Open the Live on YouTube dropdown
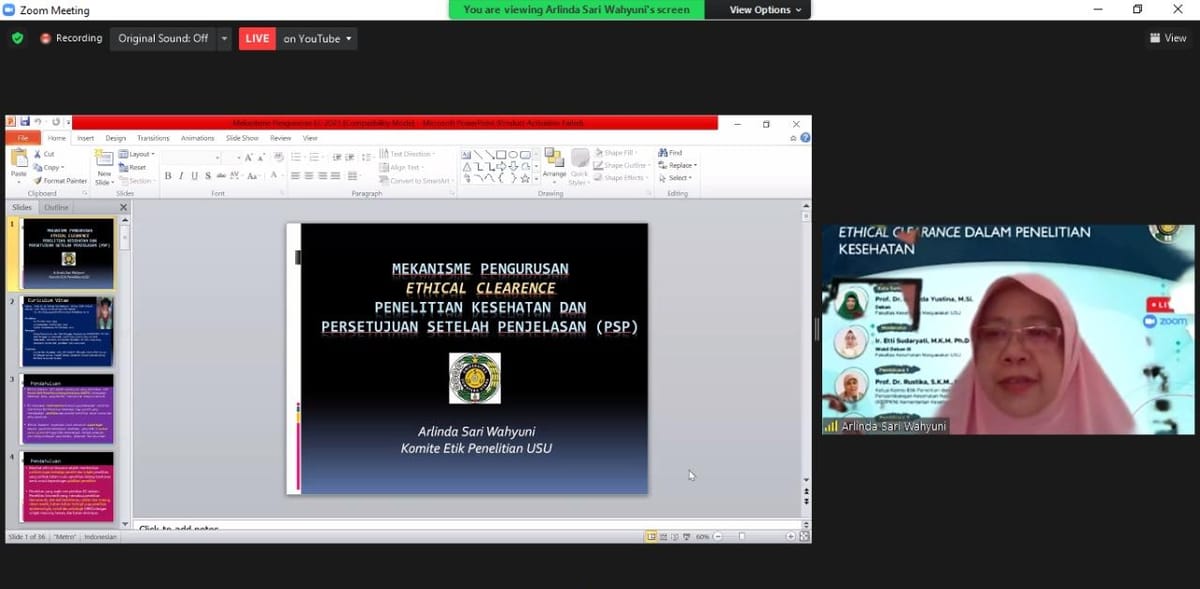Screen dimensions: 1200x589 317,39
